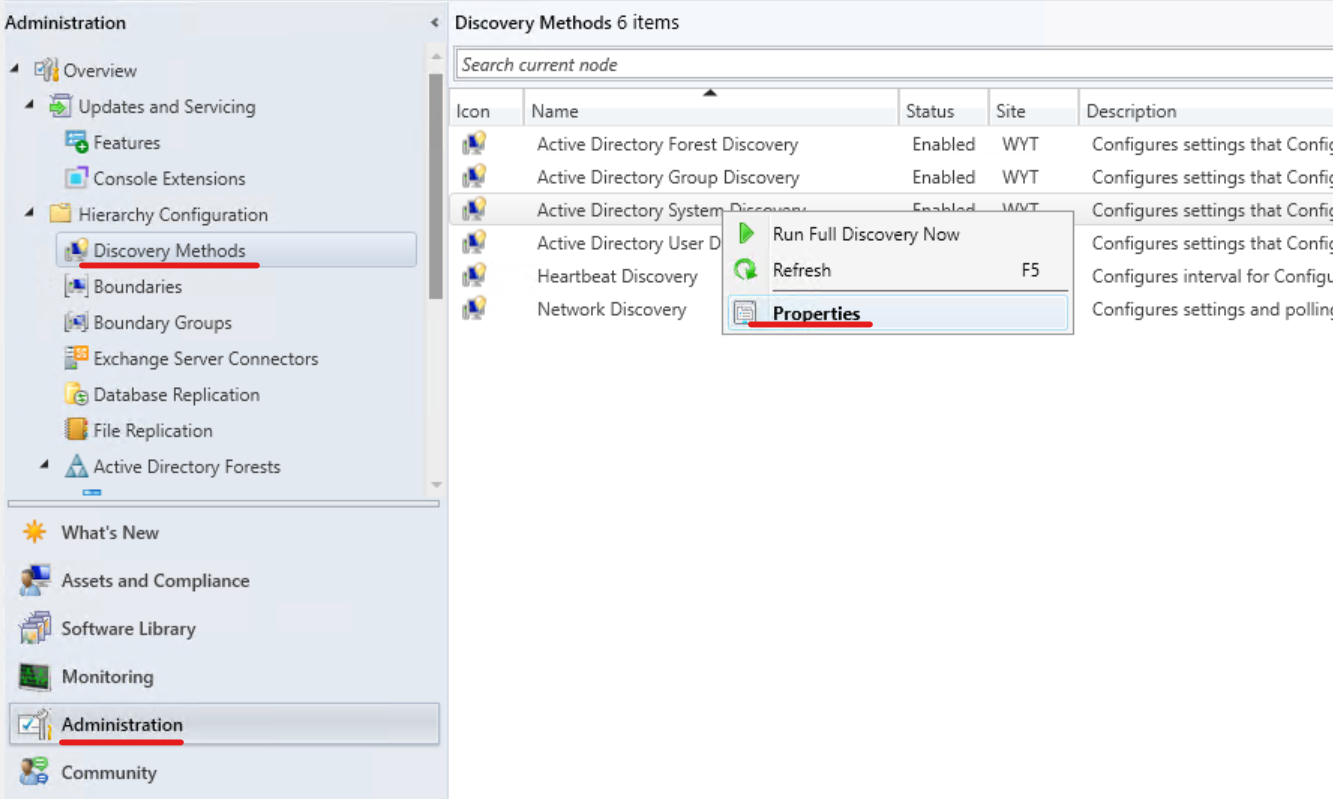Click the Overview node icon
1333x799 pixels.
point(46,70)
